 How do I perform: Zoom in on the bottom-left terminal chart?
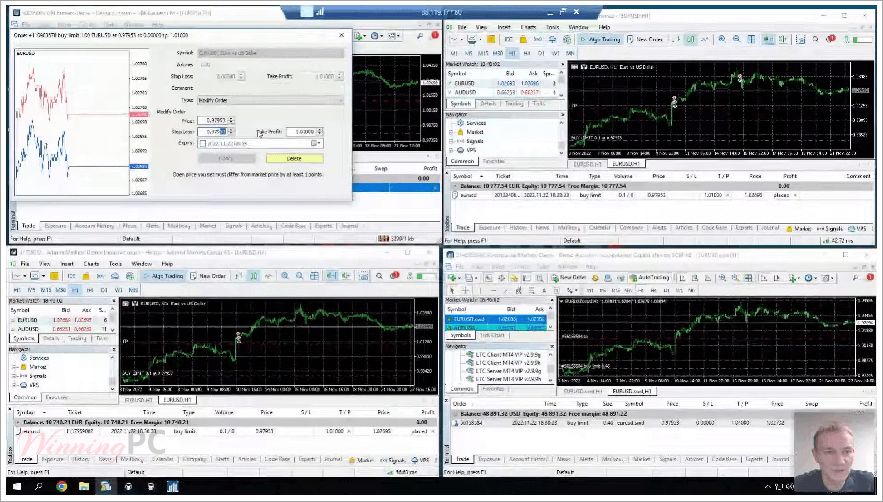pyautogui.click(x=285, y=276)
